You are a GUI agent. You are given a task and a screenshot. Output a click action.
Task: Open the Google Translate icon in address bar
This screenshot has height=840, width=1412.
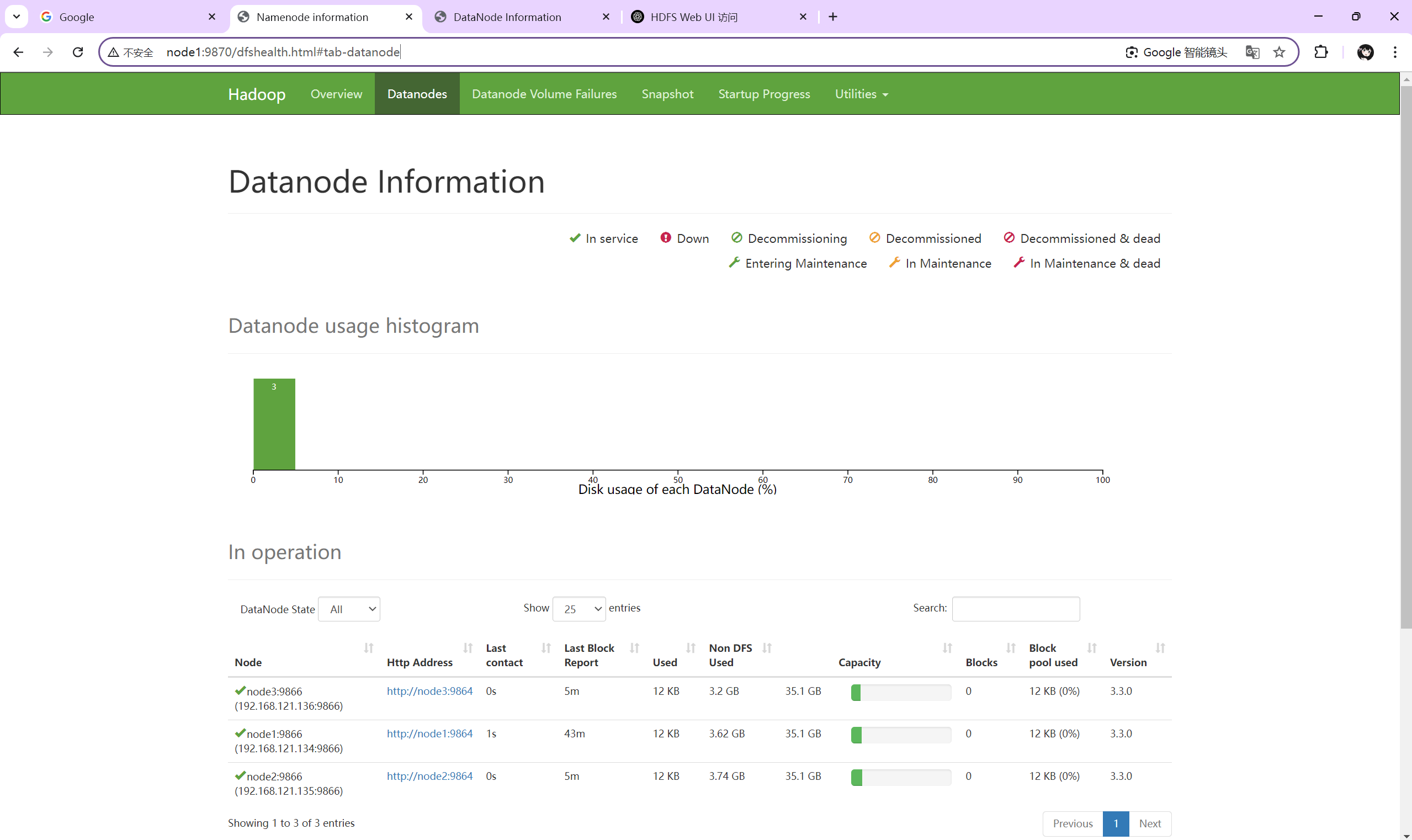pos(1252,52)
